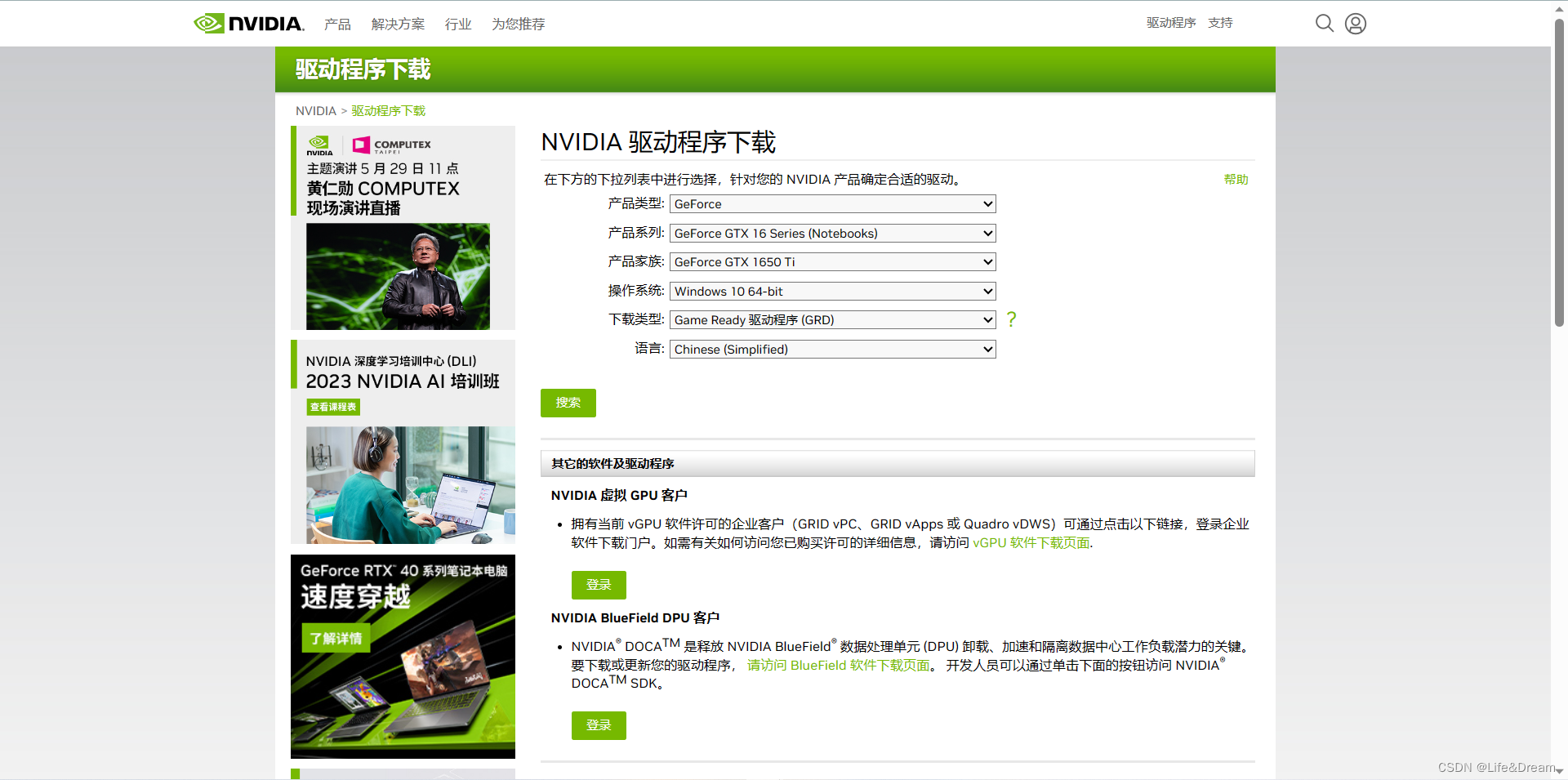Change the 语言 Chinese Simplified dropdown
This screenshot has width=1568, height=780.
click(x=831, y=349)
